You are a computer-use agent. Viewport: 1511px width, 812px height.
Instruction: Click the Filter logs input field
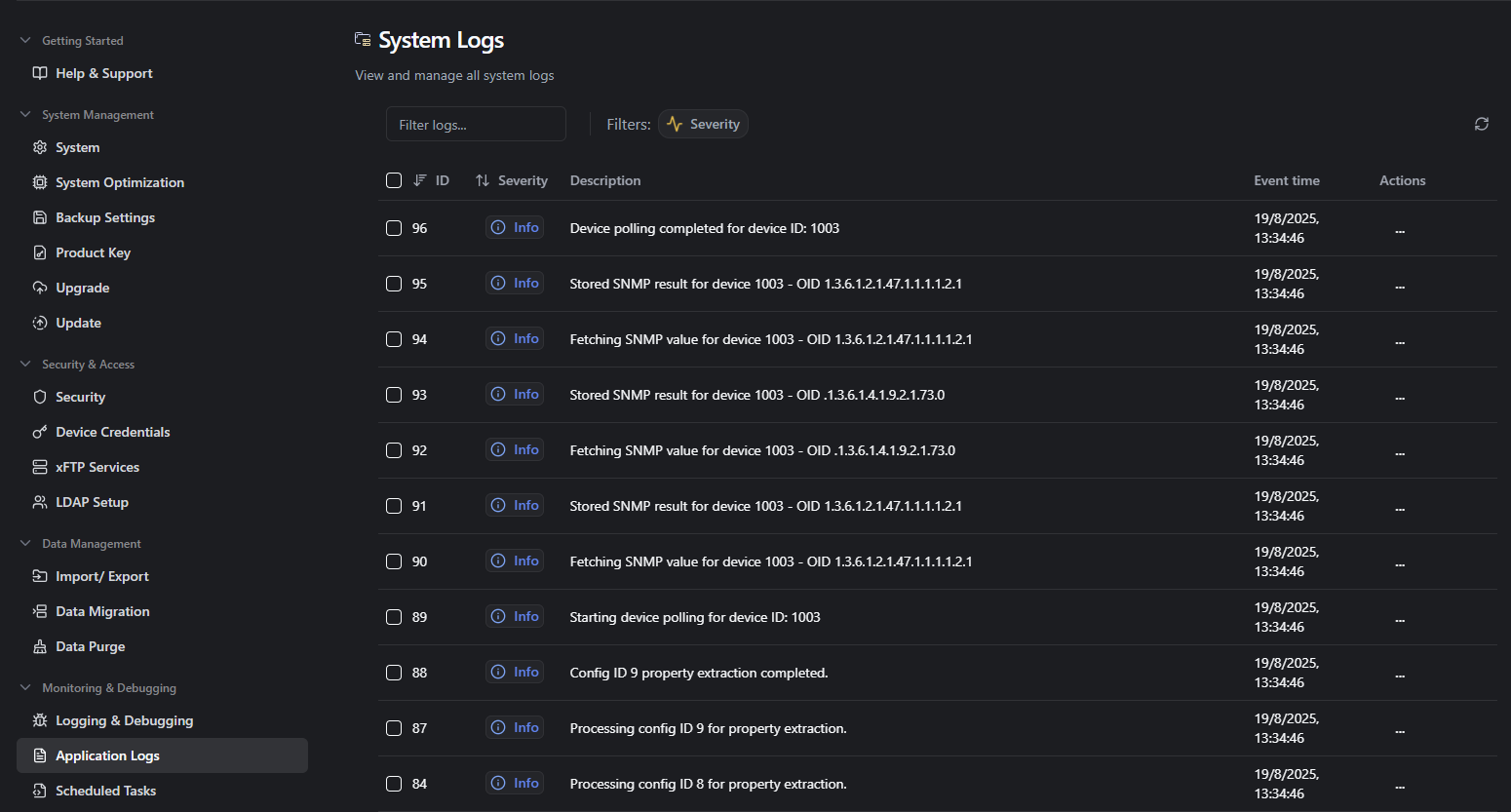coord(476,125)
